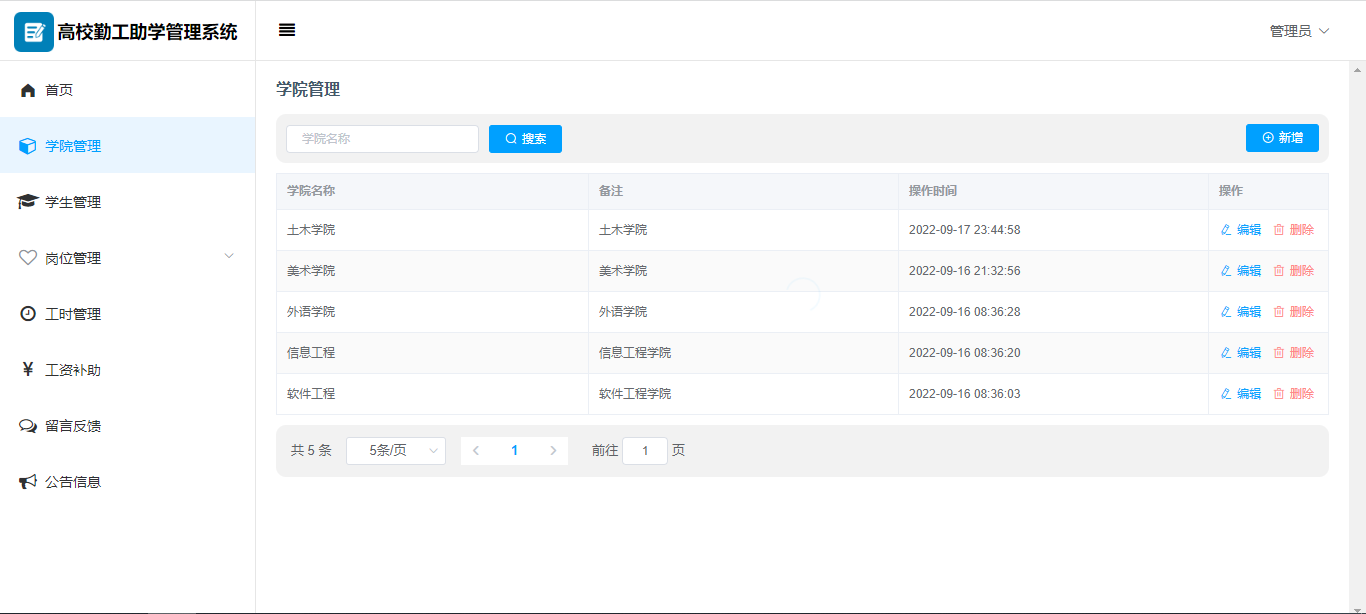Edit the 土木学院 row
The width and height of the screenshot is (1366, 614).
click(x=1241, y=230)
